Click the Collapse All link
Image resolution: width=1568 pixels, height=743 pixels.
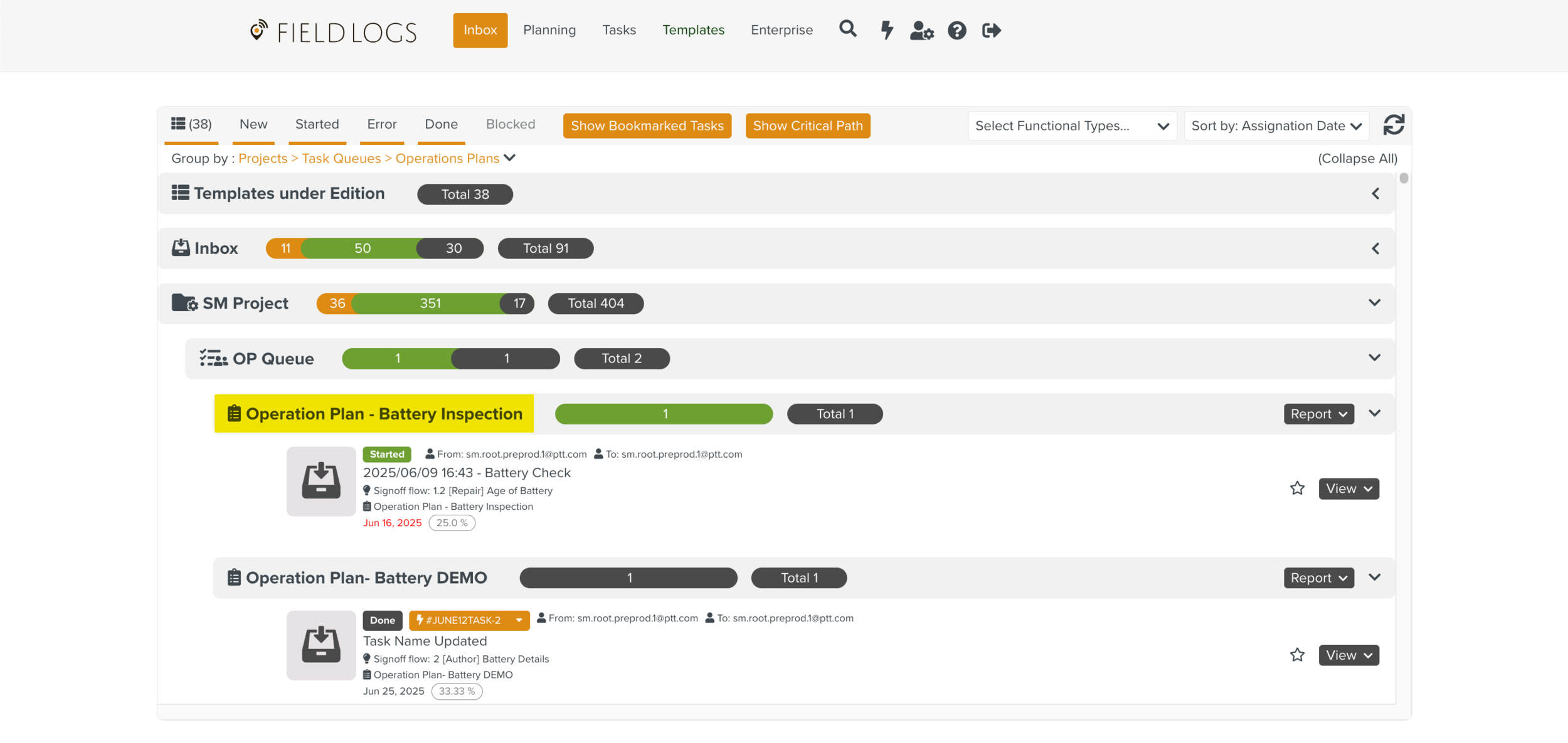point(1357,159)
